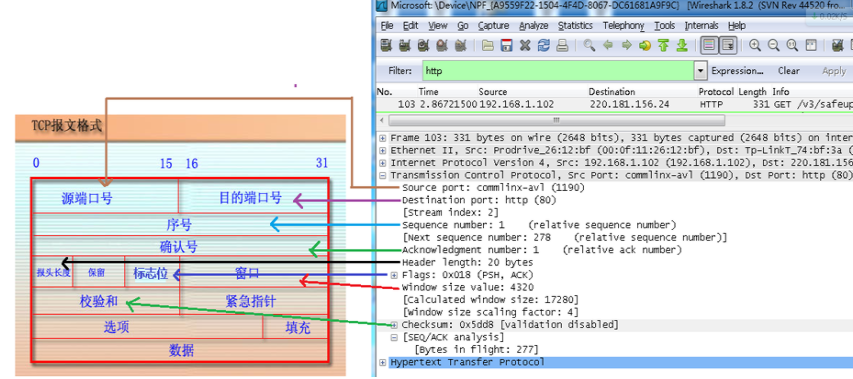Open the Telephony menu
This screenshot has width=853, height=379.
(623, 26)
